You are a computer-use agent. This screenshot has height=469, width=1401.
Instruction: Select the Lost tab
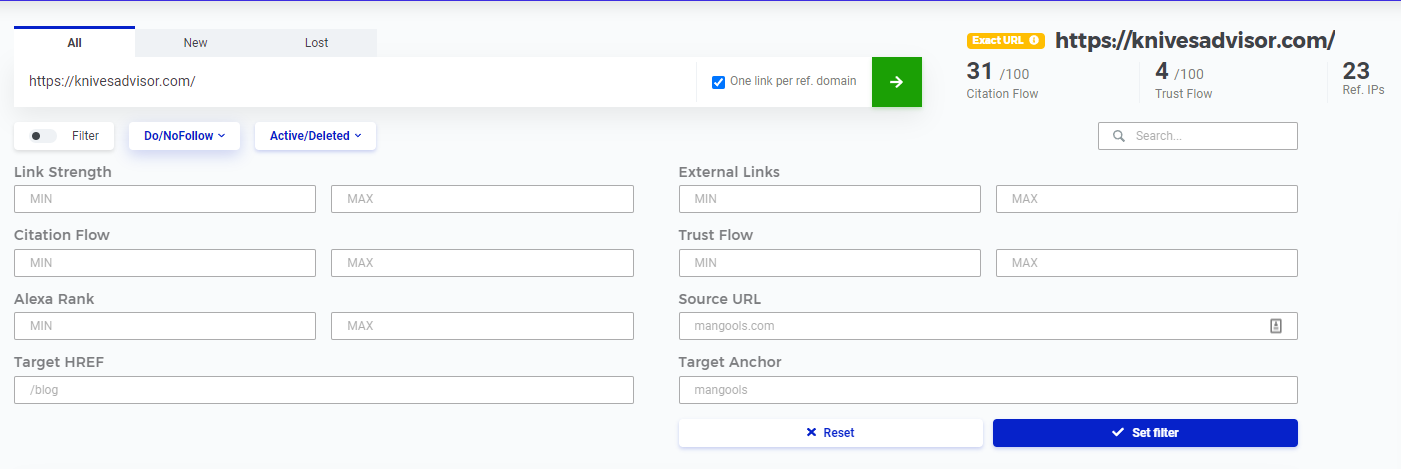click(316, 43)
